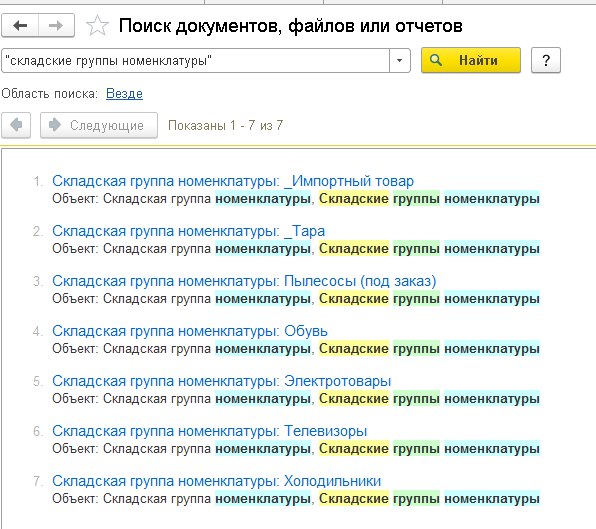Screen dimensions: 596x529
Task: Open the Телевизоры search result
Action: click(x=209, y=431)
